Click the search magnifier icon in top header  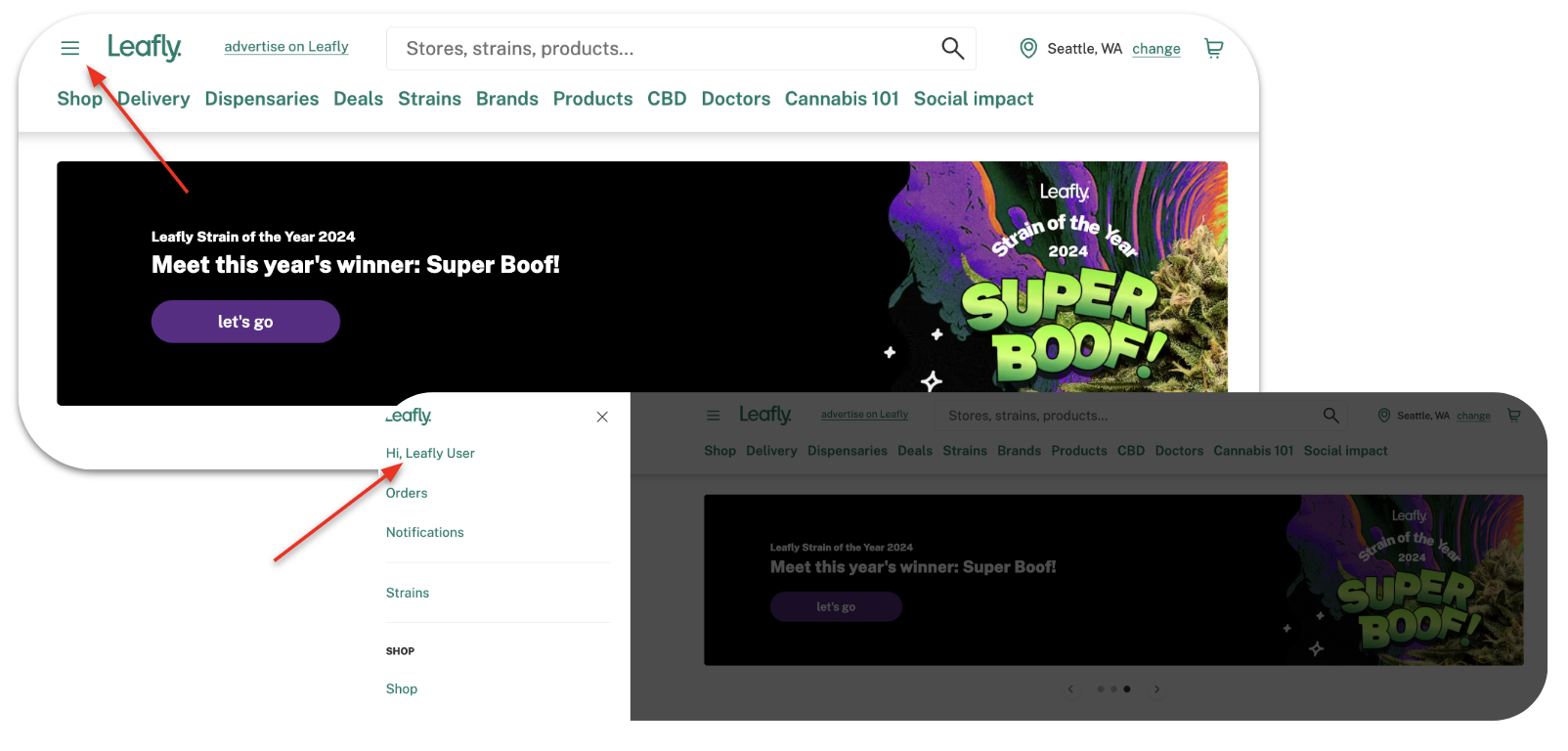[x=952, y=48]
